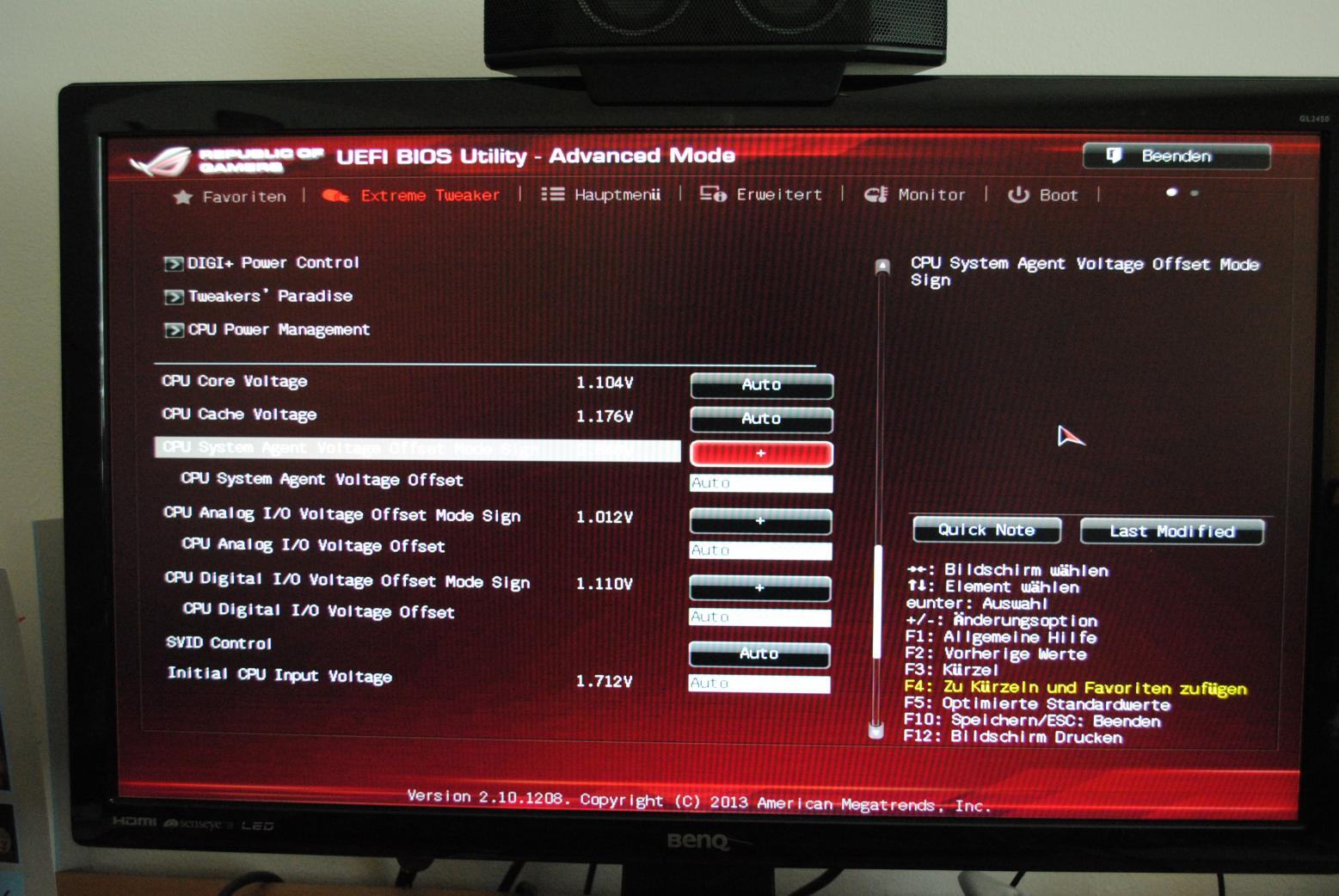
Task: Click the 1.712V input voltage value
Action: (x=604, y=681)
